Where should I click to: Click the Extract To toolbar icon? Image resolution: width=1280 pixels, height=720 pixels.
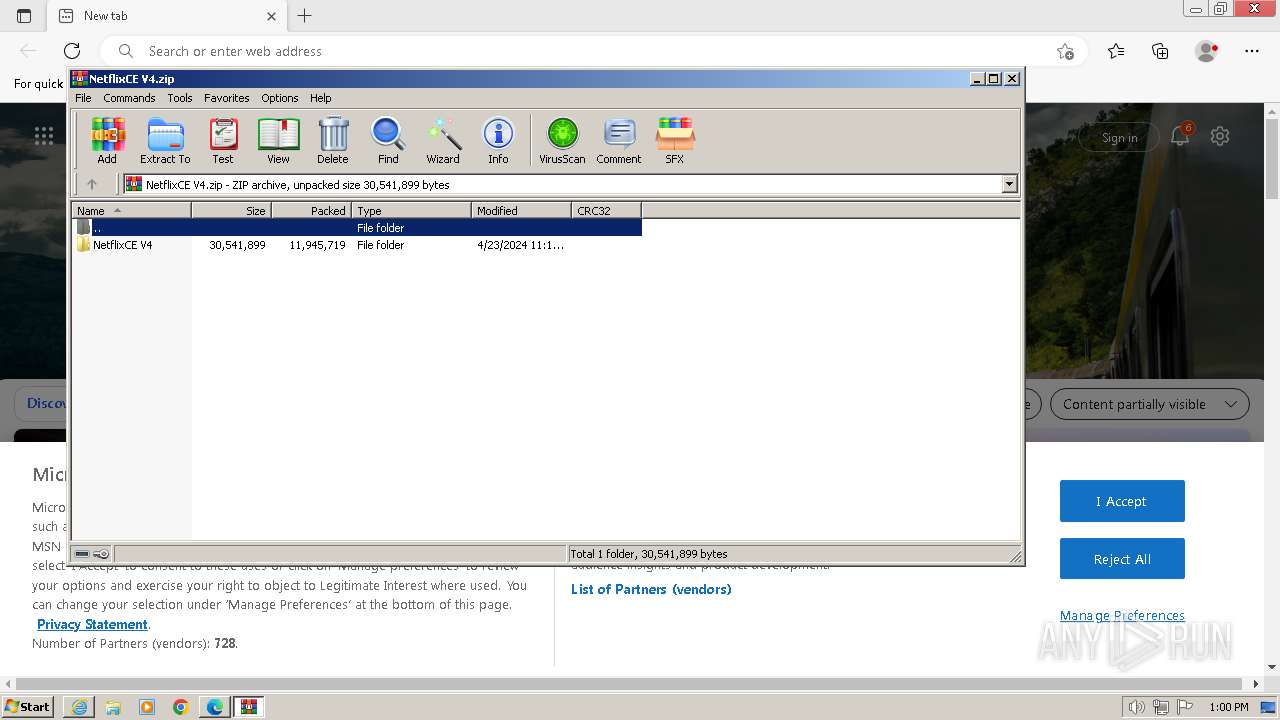click(165, 140)
